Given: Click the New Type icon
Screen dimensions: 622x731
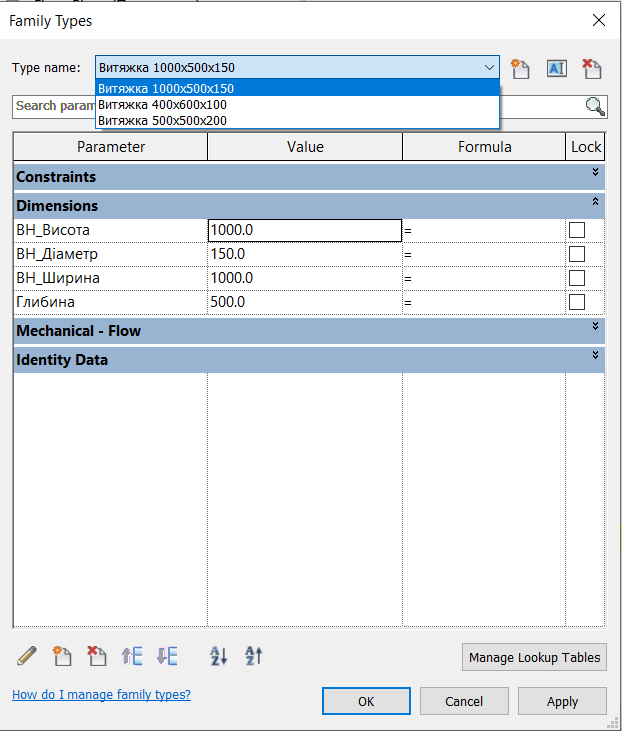Looking at the screenshot, I should pyautogui.click(x=520, y=68).
